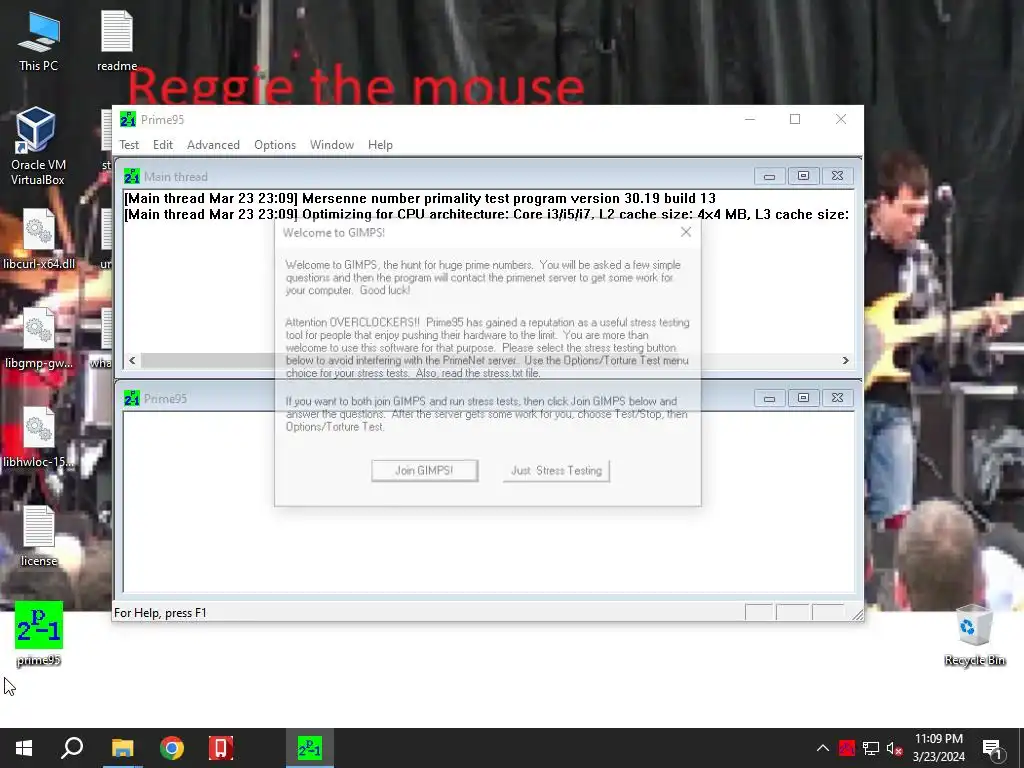
Task: Click Prime95 taskbar button
Action: tap(310, 748)
